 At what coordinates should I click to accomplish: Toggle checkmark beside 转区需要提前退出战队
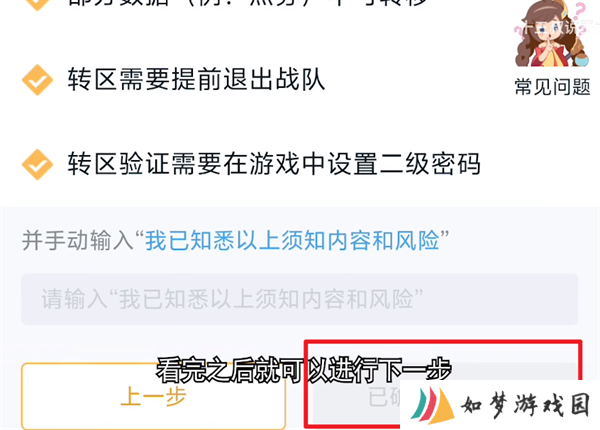point(37,80)
